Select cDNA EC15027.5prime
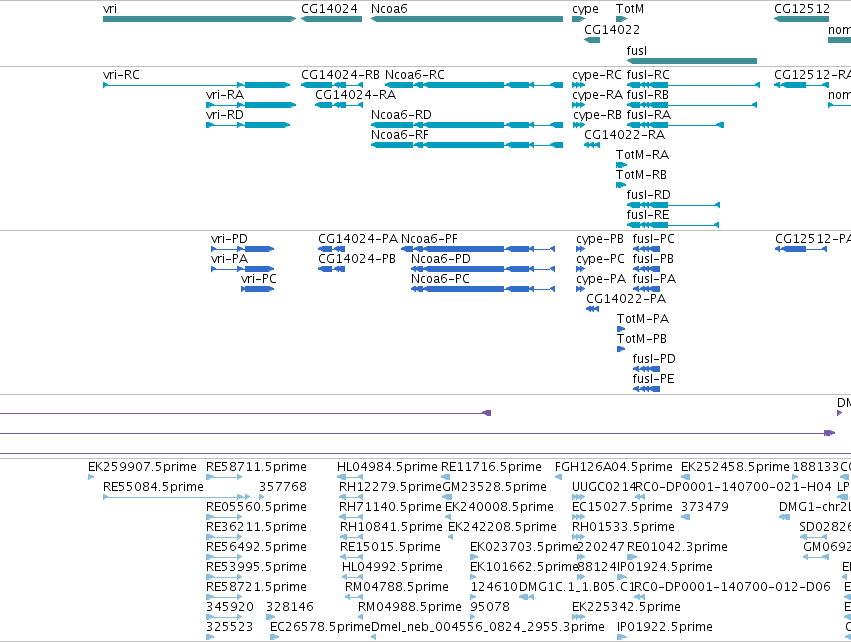Screen dimensions: 851x642 coord(579,517)
